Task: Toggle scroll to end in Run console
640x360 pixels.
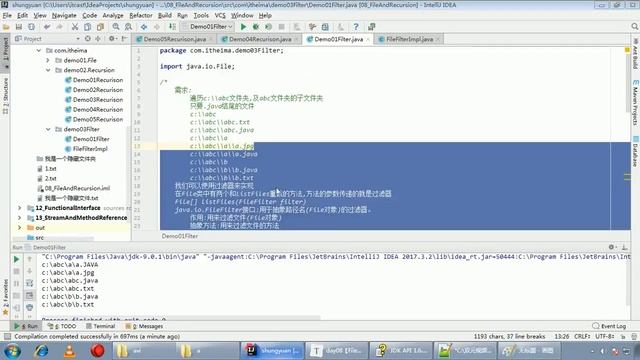Action: [29, 295]
